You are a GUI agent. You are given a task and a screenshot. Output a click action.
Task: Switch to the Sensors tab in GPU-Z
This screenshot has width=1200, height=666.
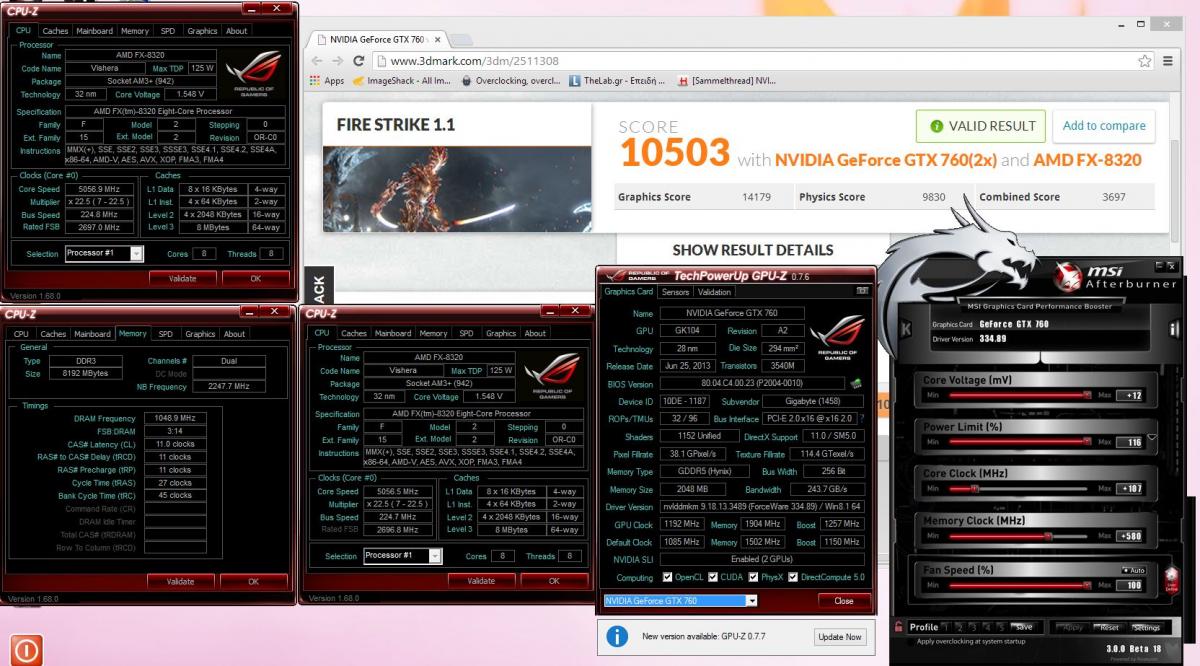pyautogui.click(x=675, y=292)
